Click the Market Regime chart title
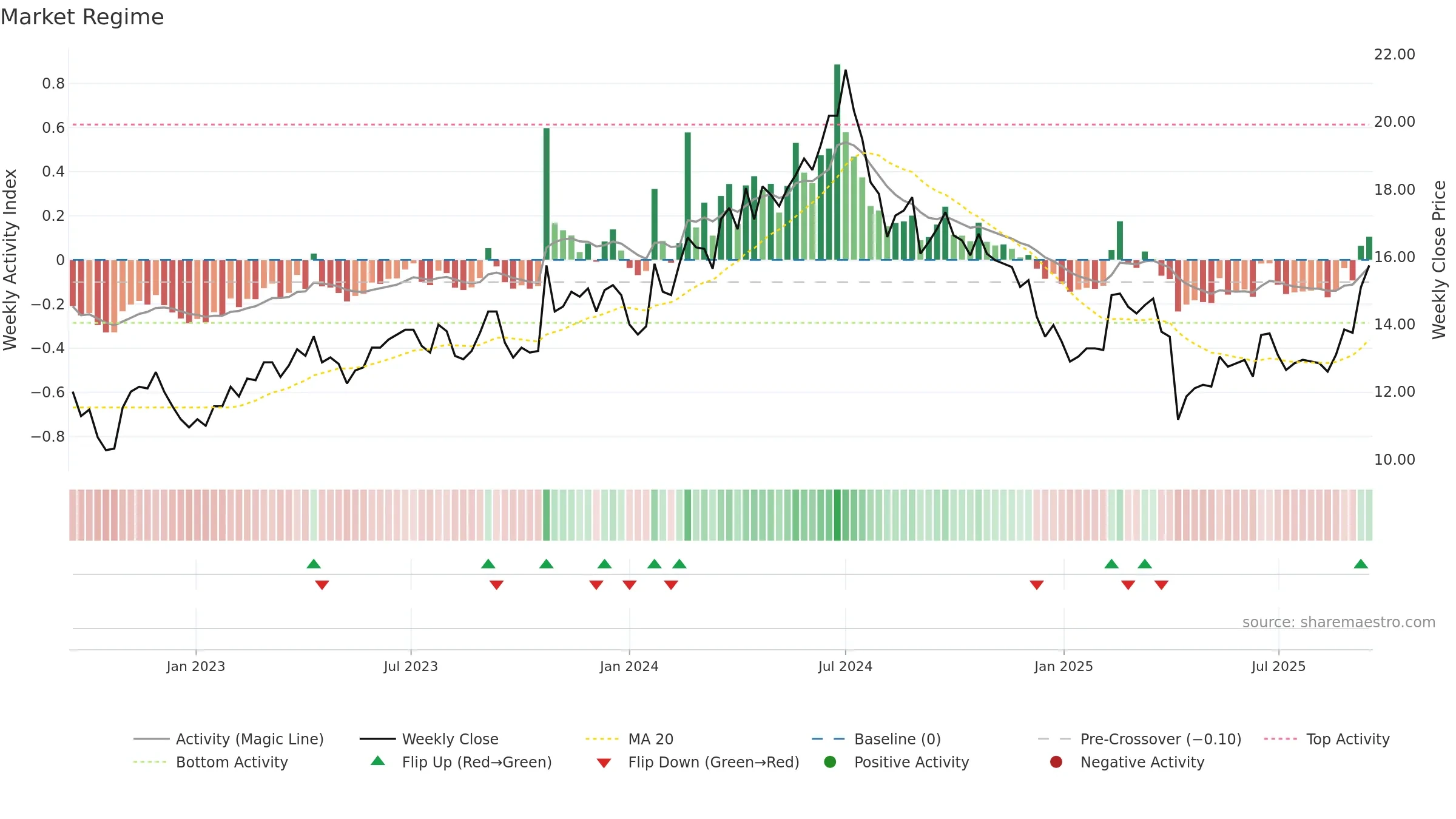This screenshot has width=1456, height=819. pos(82,17)
